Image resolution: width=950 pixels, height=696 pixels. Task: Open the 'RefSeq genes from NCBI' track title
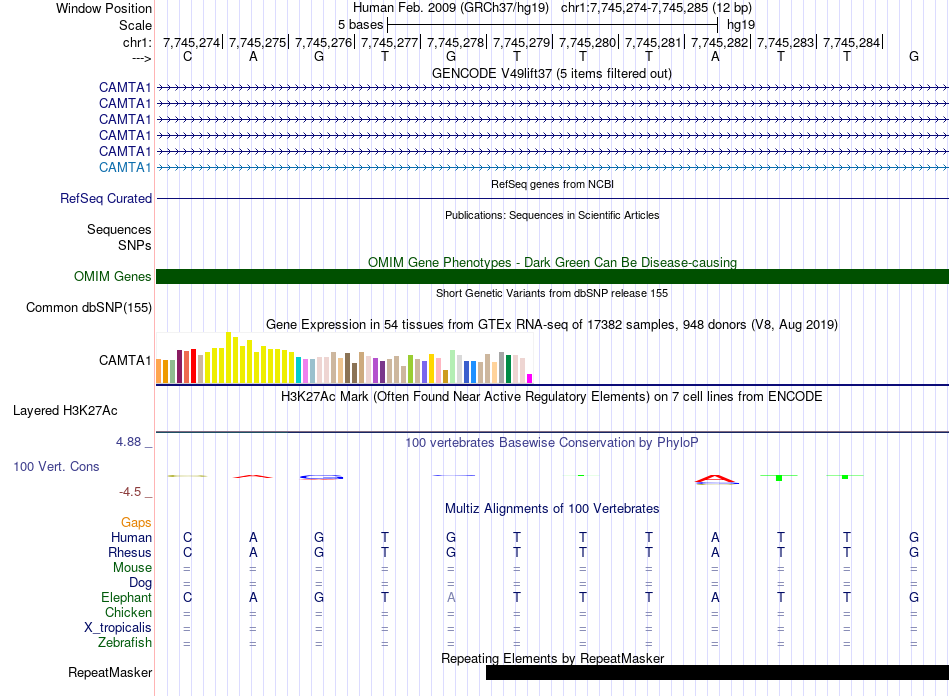[x=552, y=184]
